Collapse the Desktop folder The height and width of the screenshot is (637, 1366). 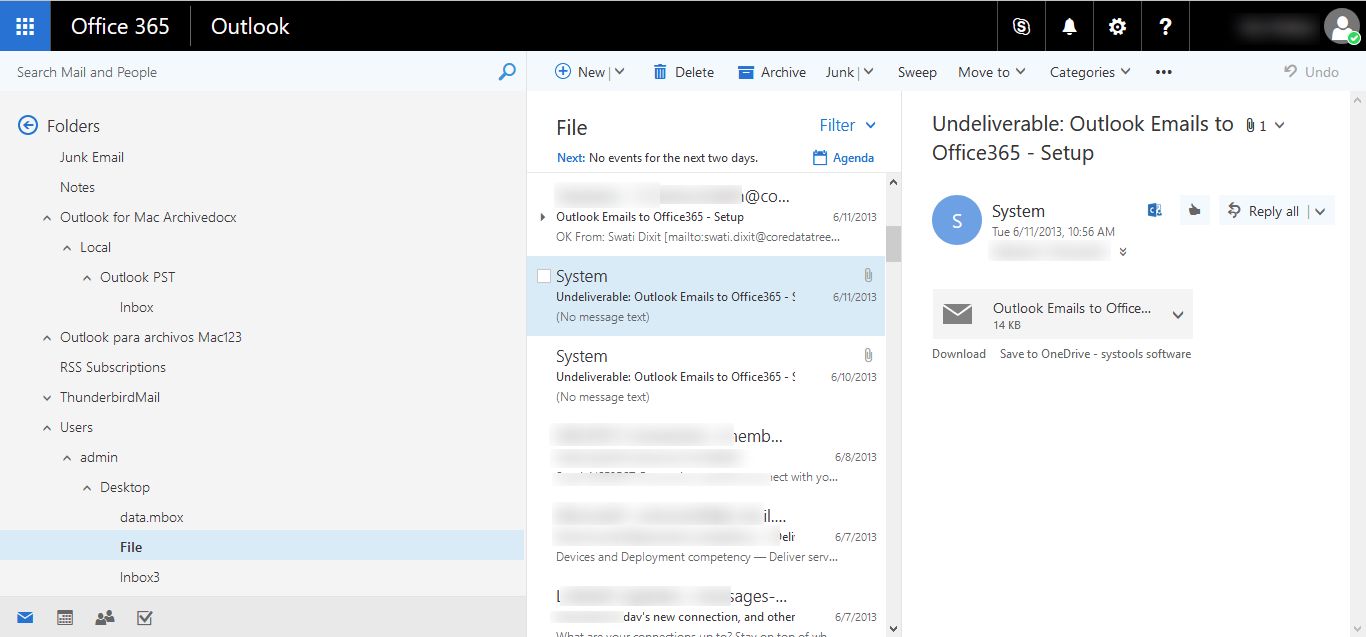87,487
